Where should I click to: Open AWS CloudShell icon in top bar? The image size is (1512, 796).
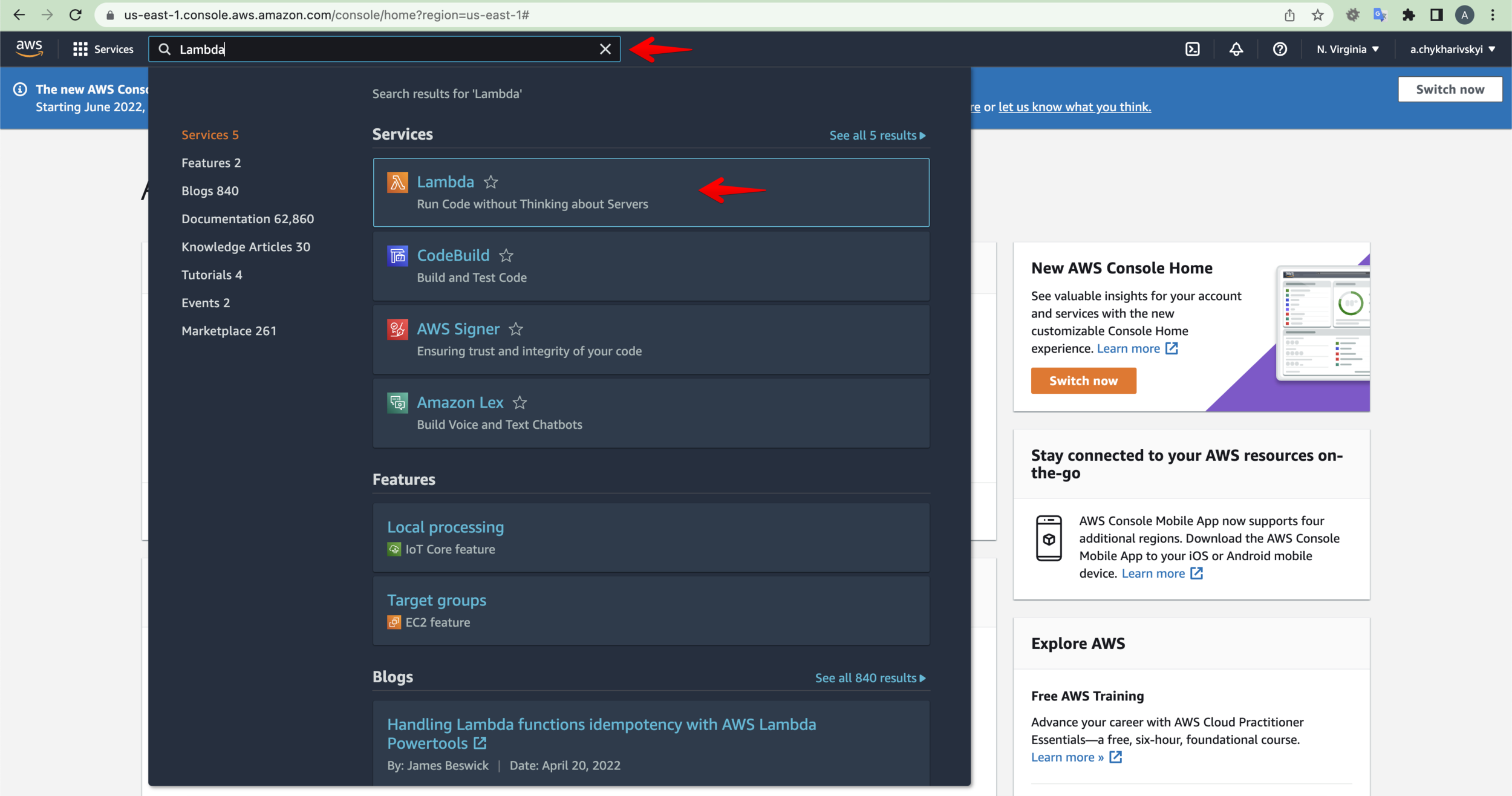(x=1192, y=49)
